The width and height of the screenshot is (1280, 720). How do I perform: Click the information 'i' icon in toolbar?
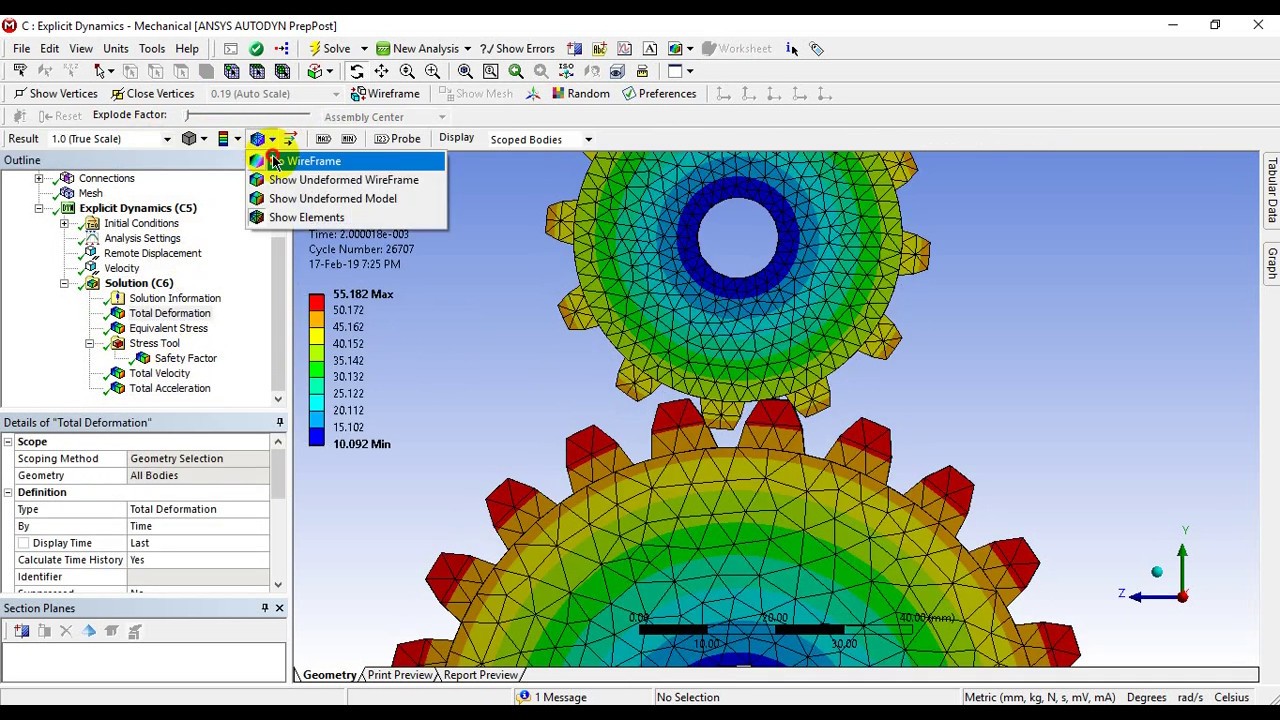(x=792, y=48)
